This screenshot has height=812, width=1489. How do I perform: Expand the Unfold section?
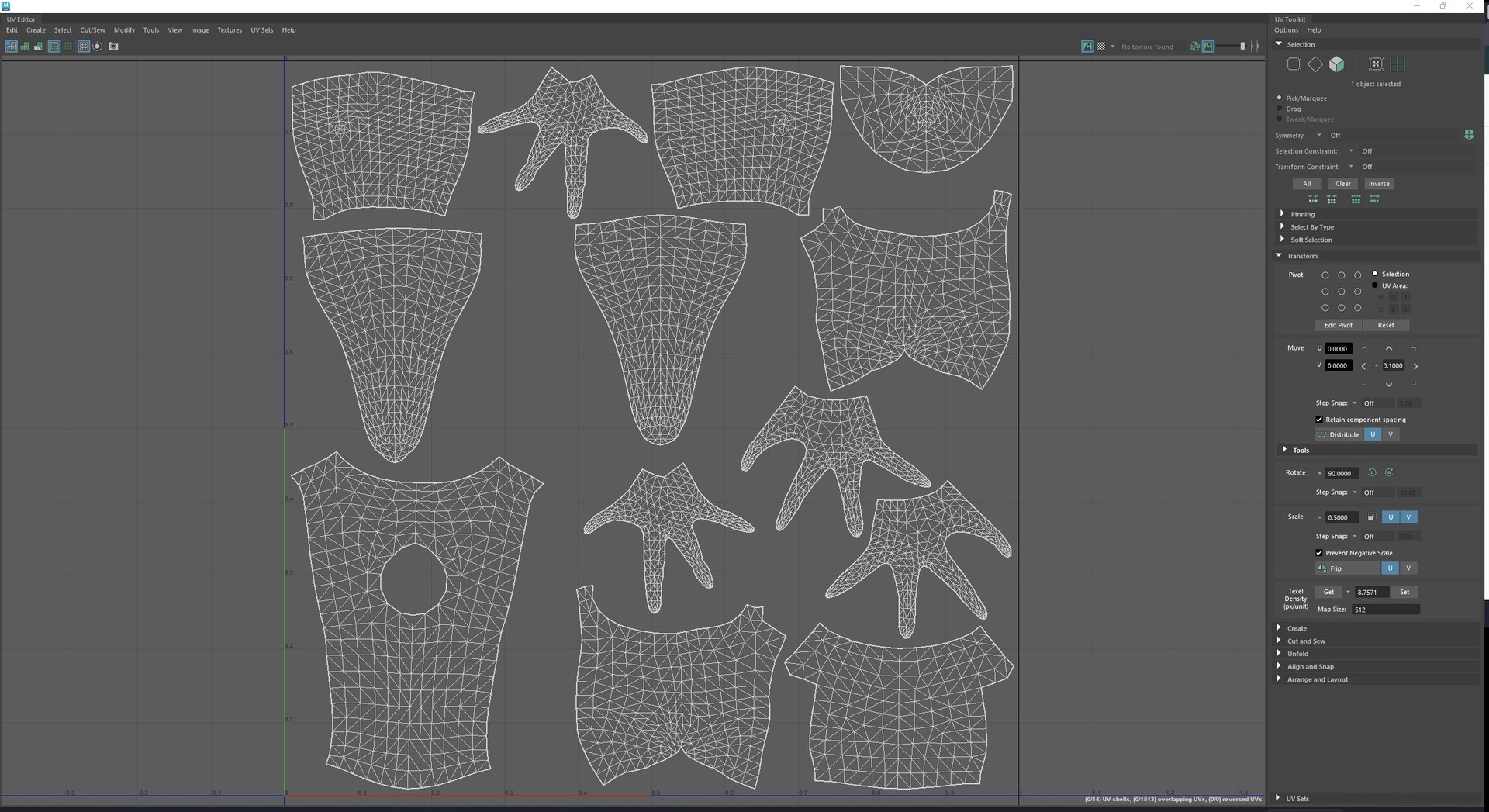[x=1377, y=654]
